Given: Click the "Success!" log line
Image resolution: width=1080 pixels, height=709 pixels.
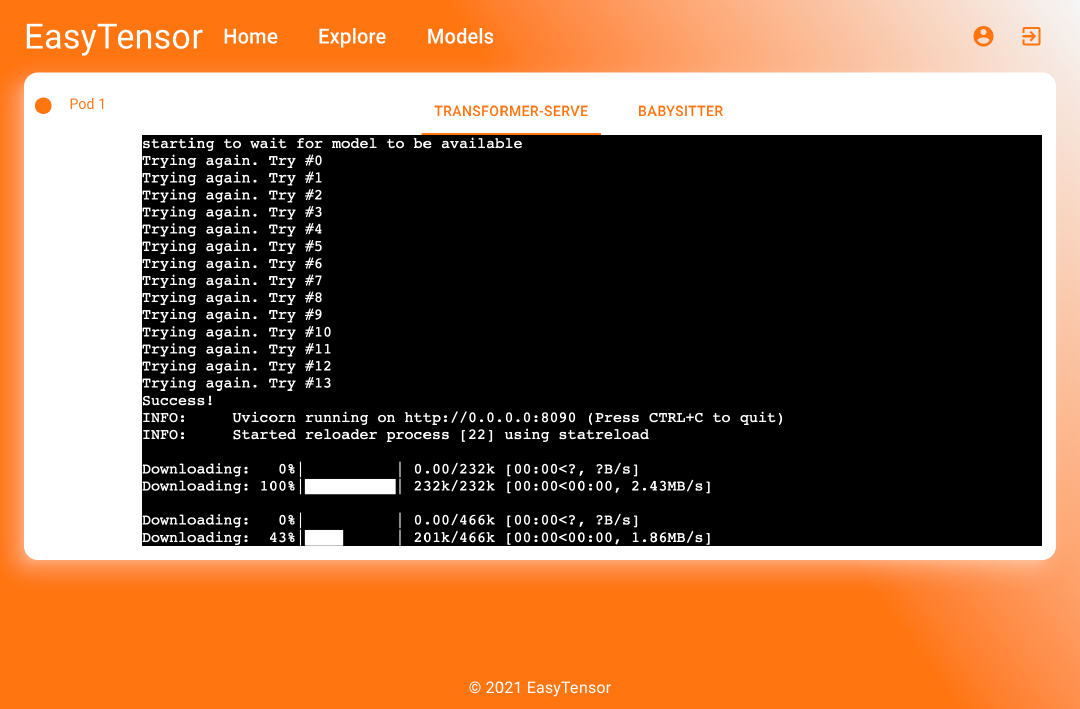Looking at the screenshot, I should click(178, 401).
